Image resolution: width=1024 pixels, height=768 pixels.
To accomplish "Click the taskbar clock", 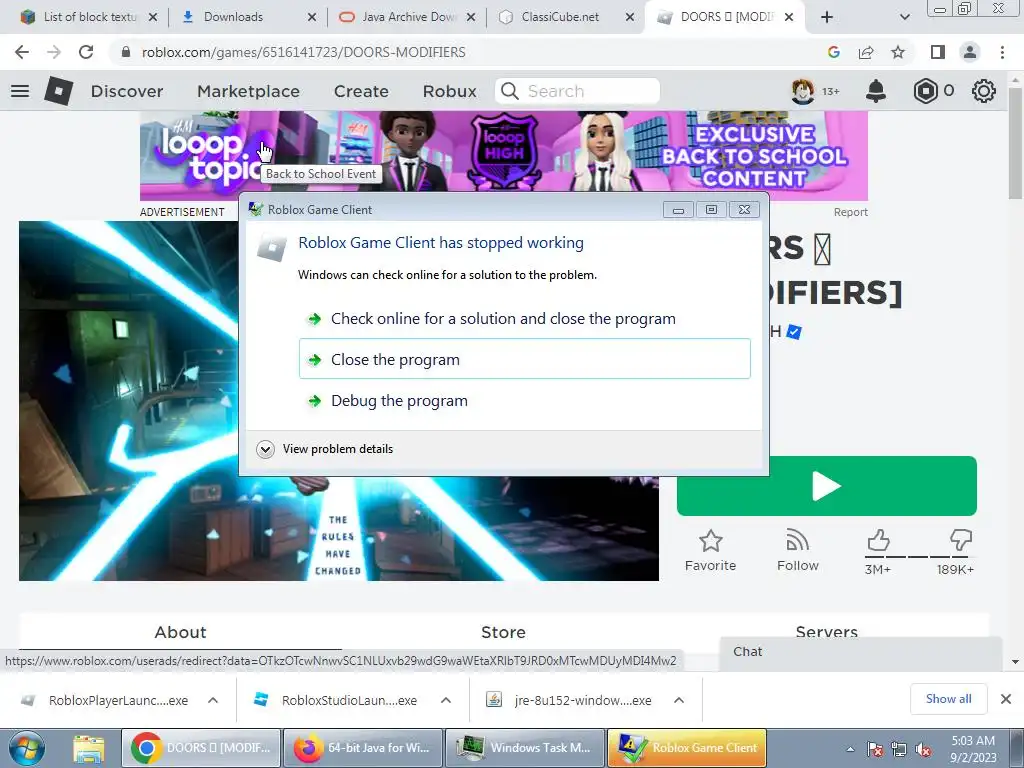I will (x=972, y=749).
